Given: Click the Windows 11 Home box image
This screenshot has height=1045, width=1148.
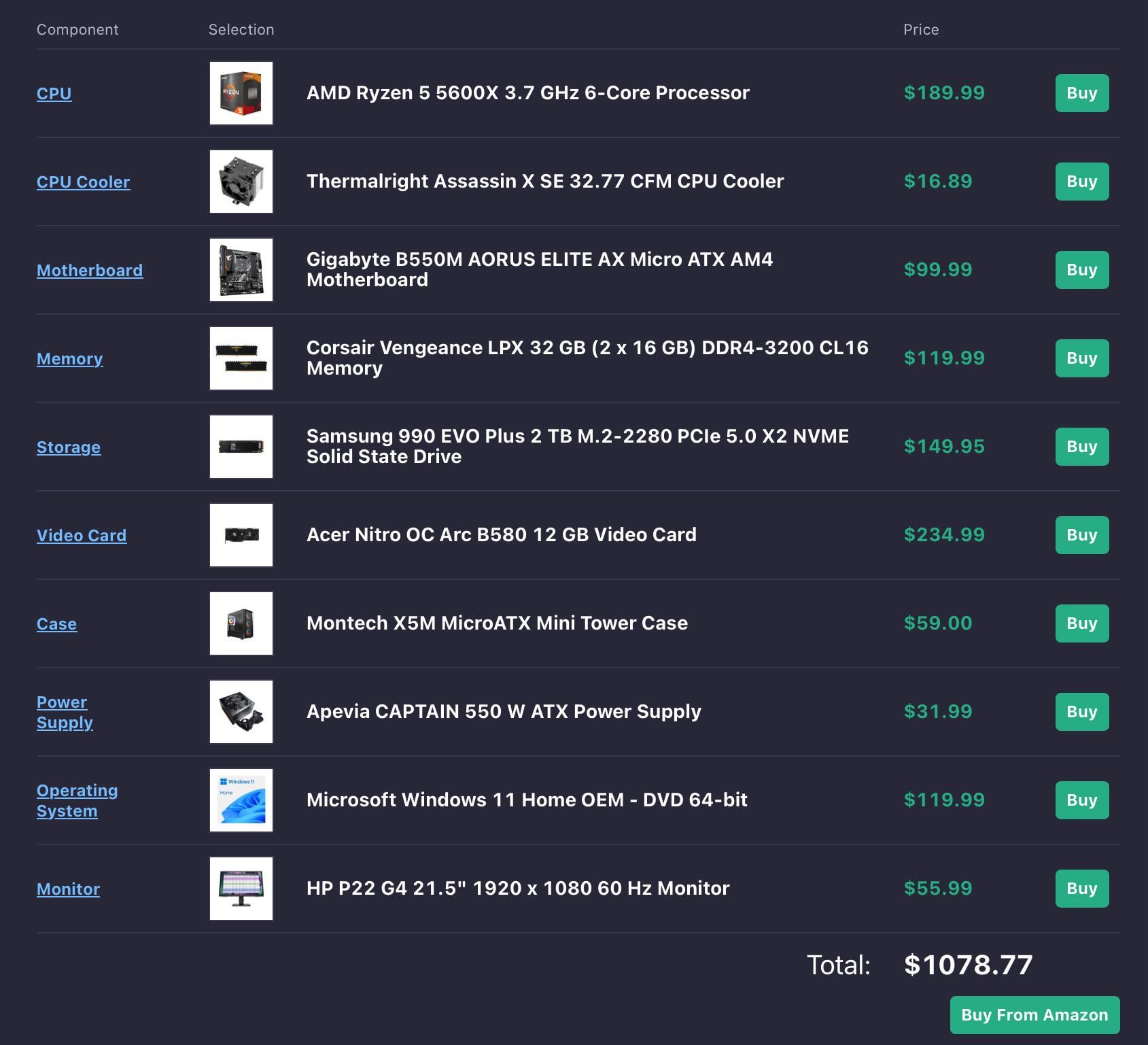Looking at the screenshot, I should pyautogui.click(x=241, y=800).
